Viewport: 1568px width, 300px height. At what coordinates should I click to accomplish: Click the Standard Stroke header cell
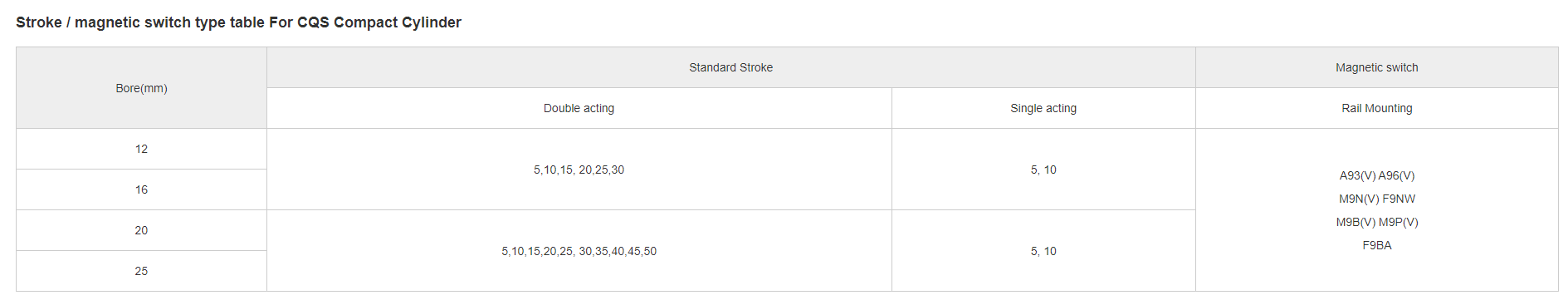click(x=730, y=67)
